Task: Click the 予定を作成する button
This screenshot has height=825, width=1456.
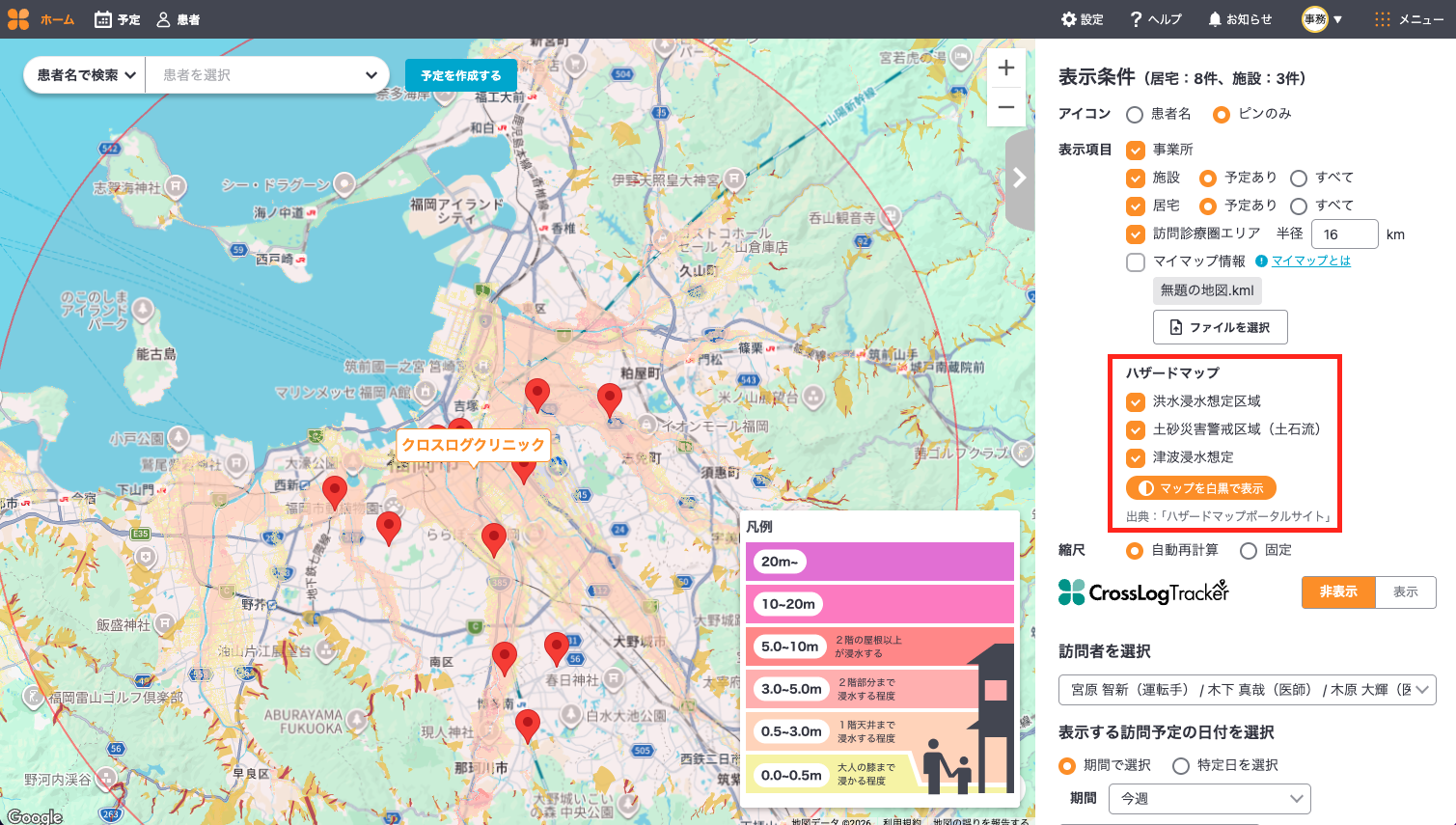Action: coord(461,75)
